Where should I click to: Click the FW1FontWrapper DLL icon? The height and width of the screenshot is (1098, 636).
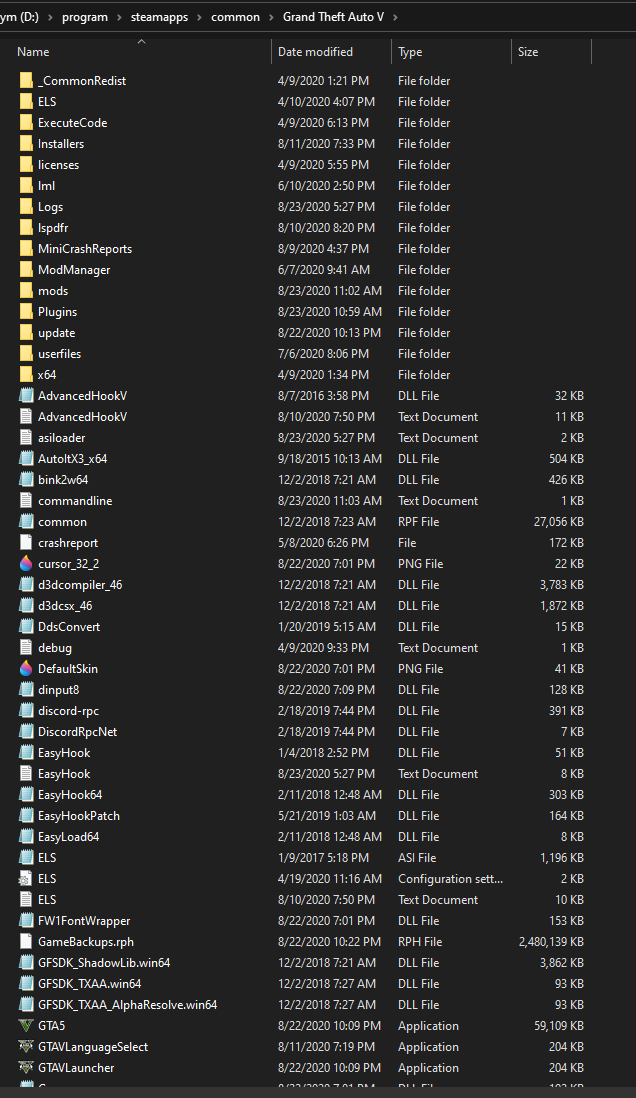[26, 921]
